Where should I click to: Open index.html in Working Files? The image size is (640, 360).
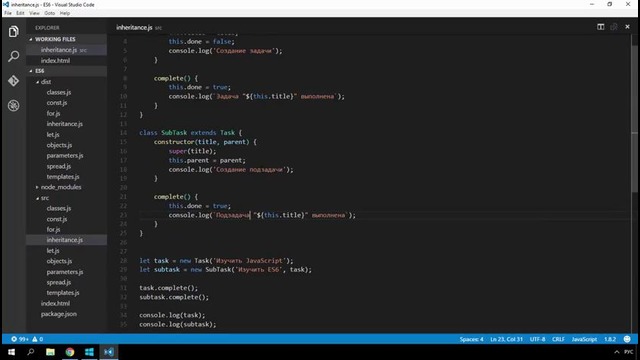(x=67, y=60)
